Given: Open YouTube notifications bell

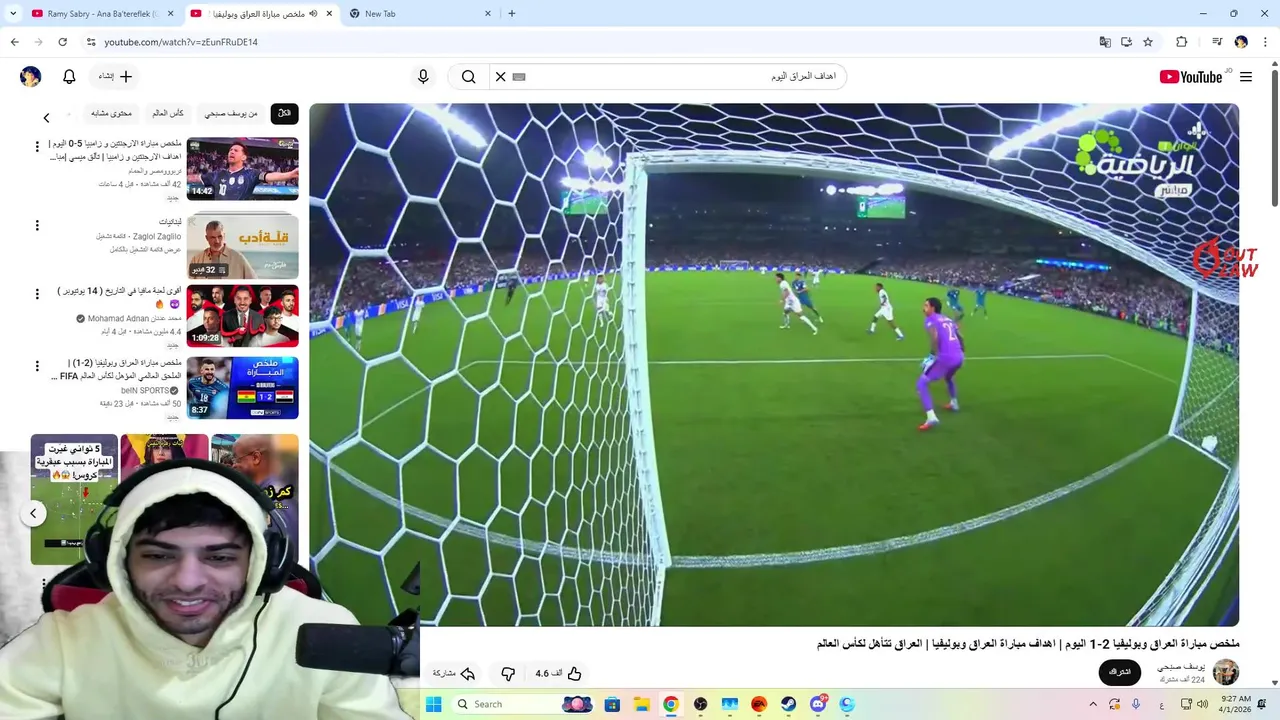Looking at the screenshot, I should coord(69,77).
